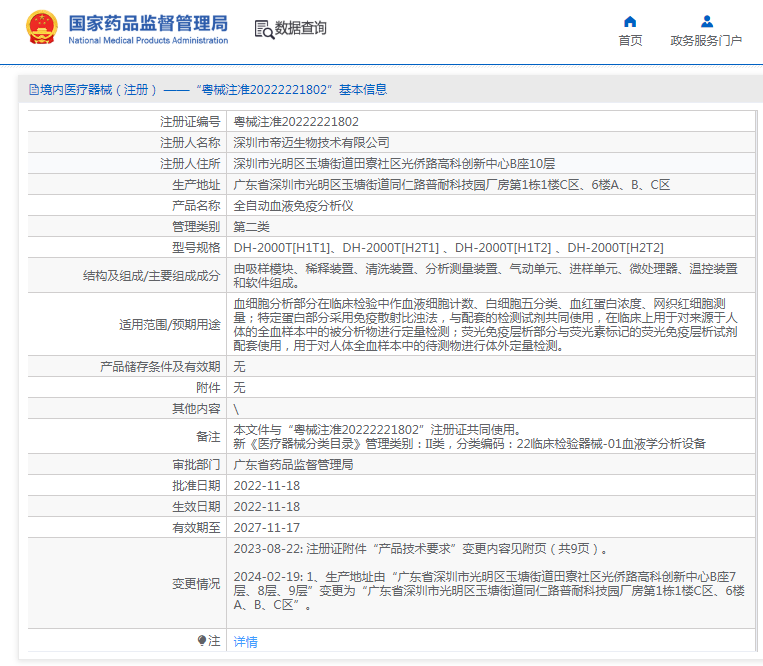This screenshot has width=763, height=666.
Task: Select backslash value in 其他内容 row
Action: pos(236,409)
